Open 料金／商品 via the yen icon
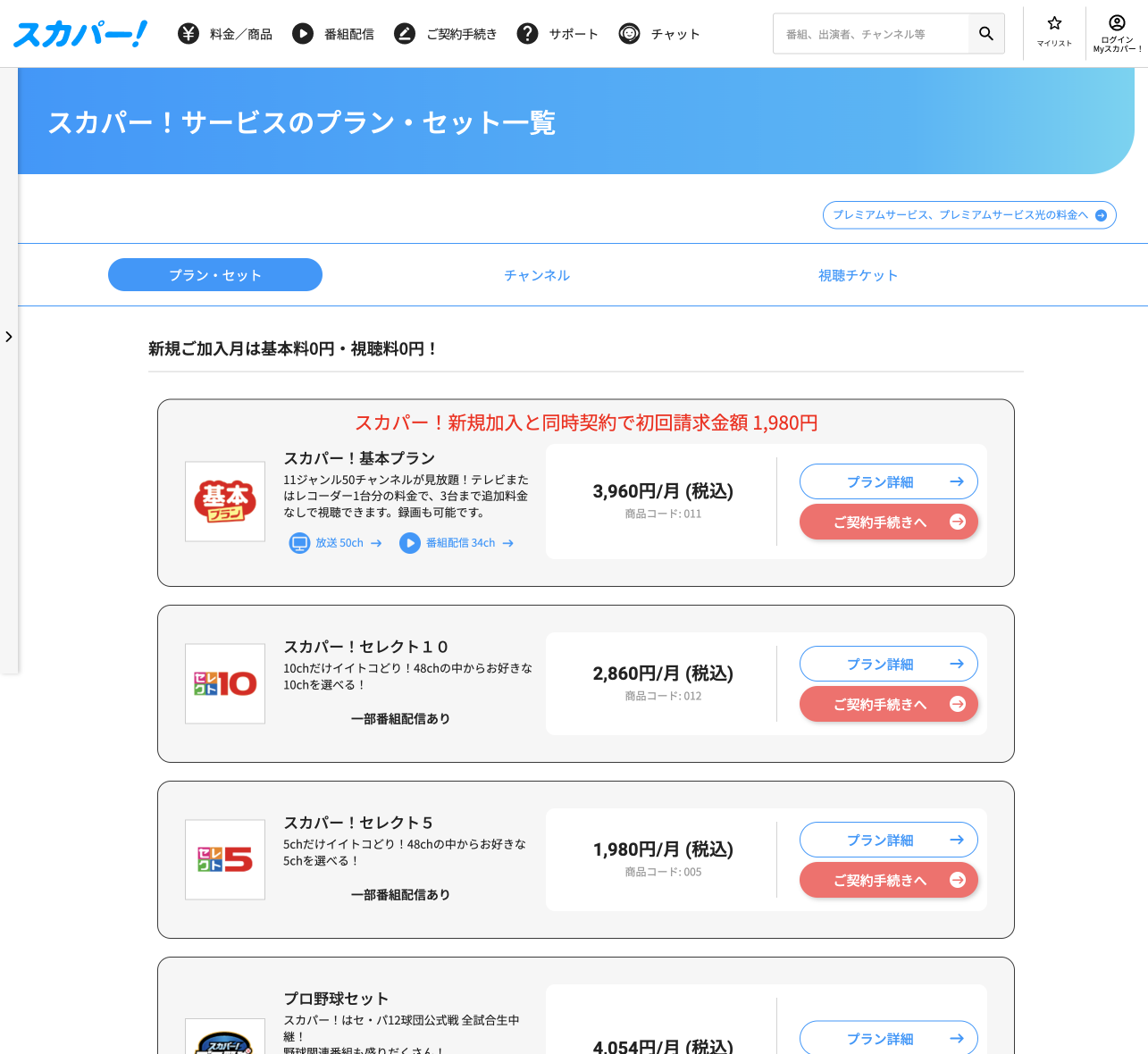The height and width of the screenshot is (1054, 1148). pyautogui.click(x=188, y=33)
